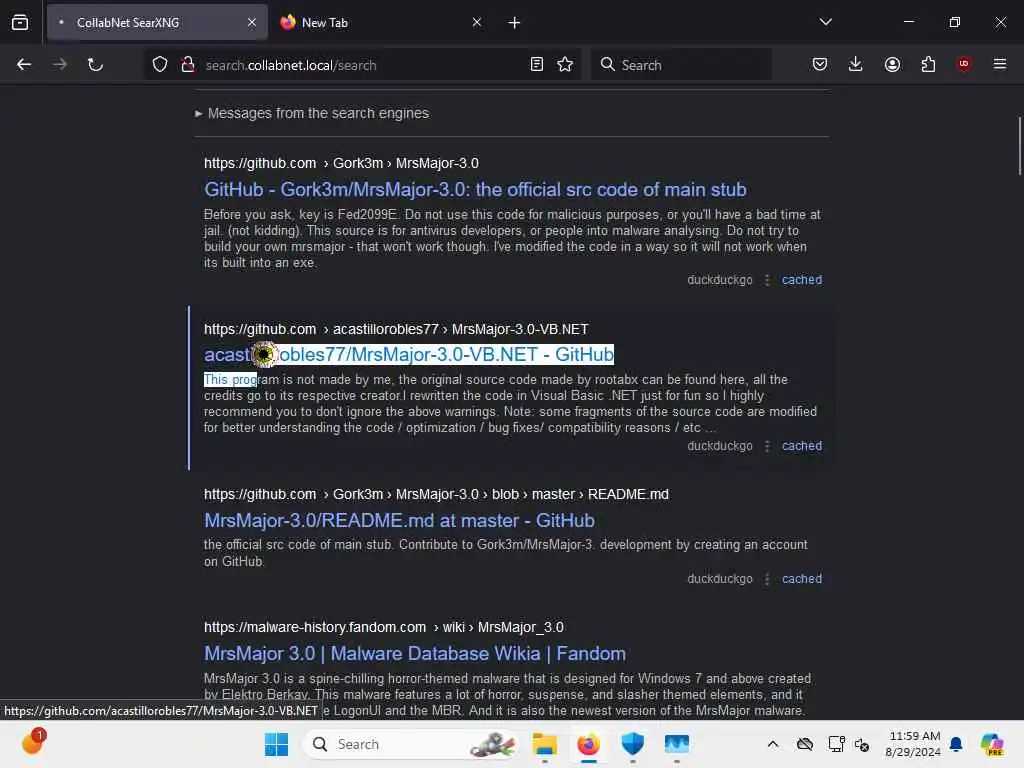1024x768 pixels.
Task: Switch to the New Tab tab
Action: (x=382, y=22)
